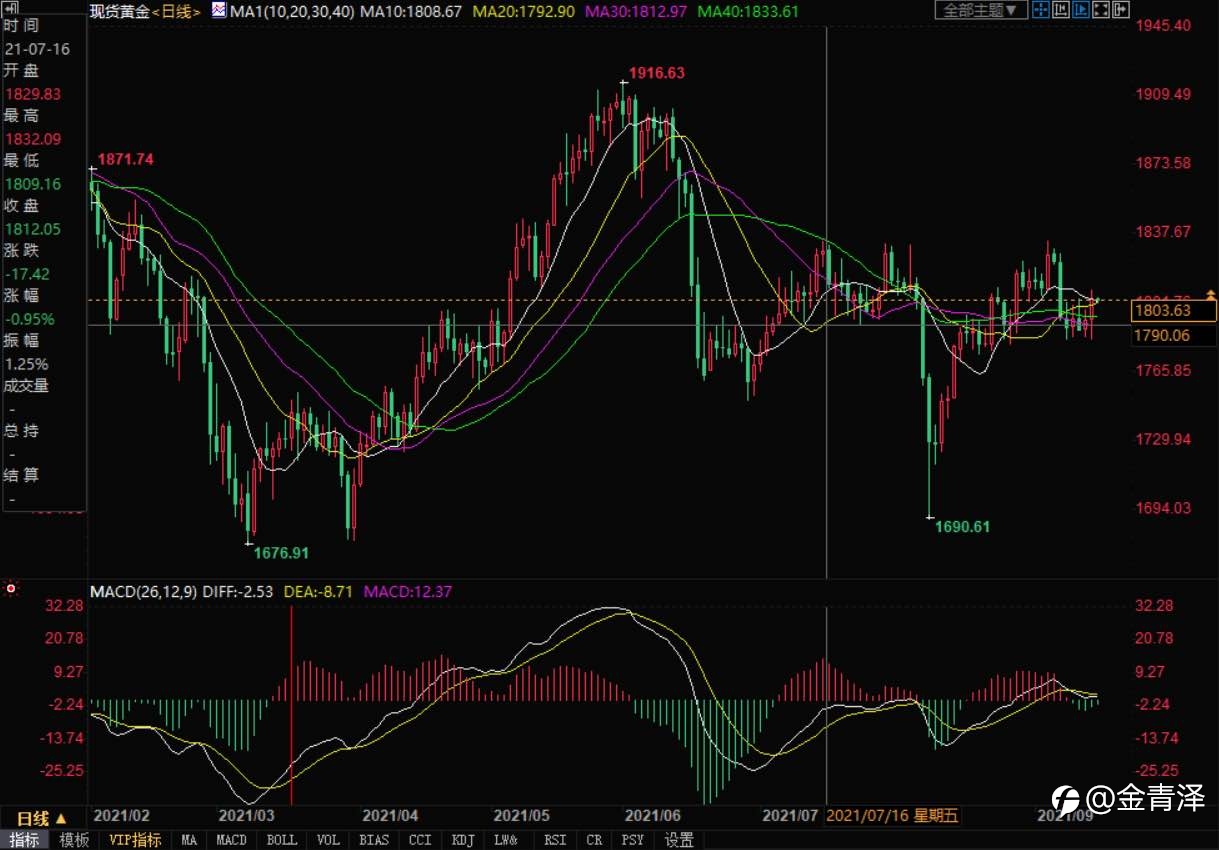The width and height of the screenshot is (1219, 850).
Task: Select the LW& indicator tab
Action: [x=507, y=840]
